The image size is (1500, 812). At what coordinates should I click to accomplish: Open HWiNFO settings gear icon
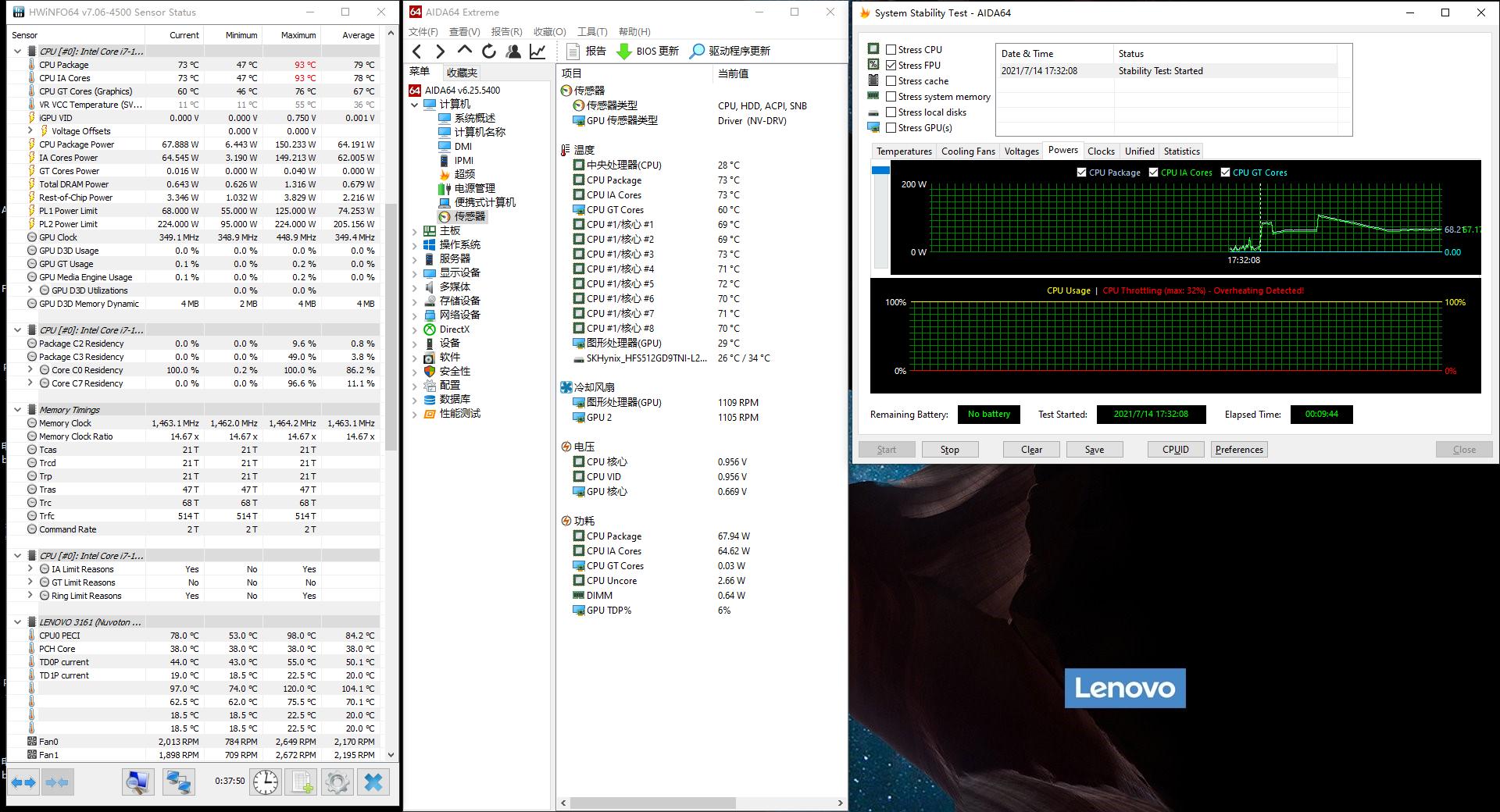(337, 782)
